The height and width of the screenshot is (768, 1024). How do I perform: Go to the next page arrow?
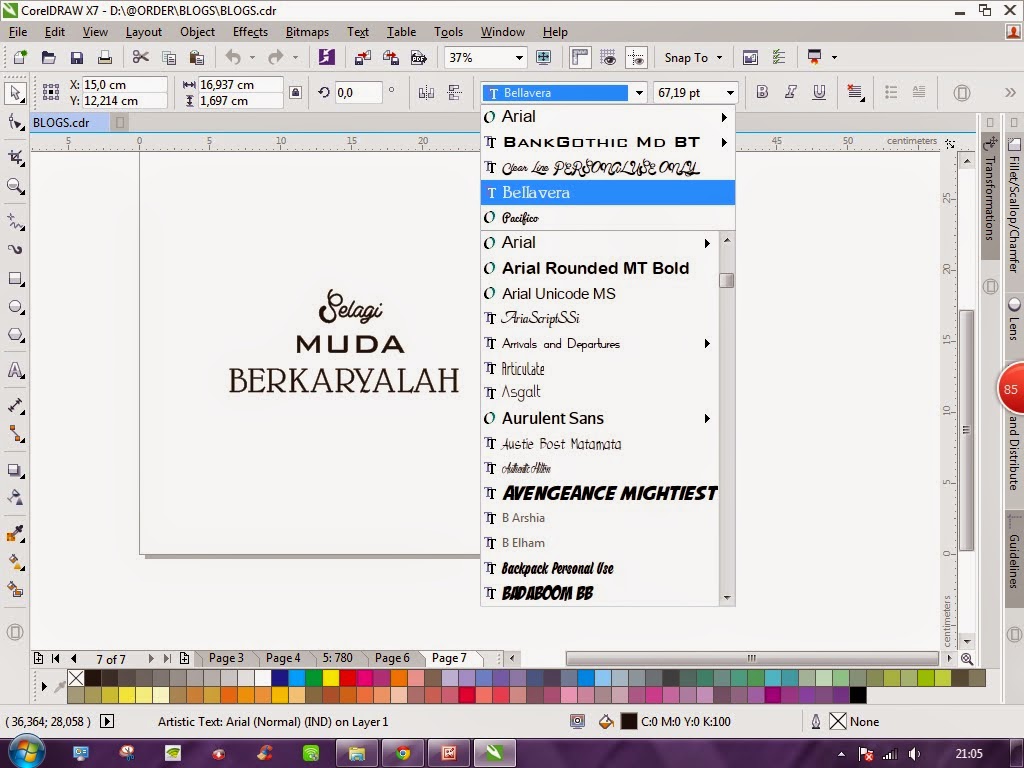(x=151, y=658)
